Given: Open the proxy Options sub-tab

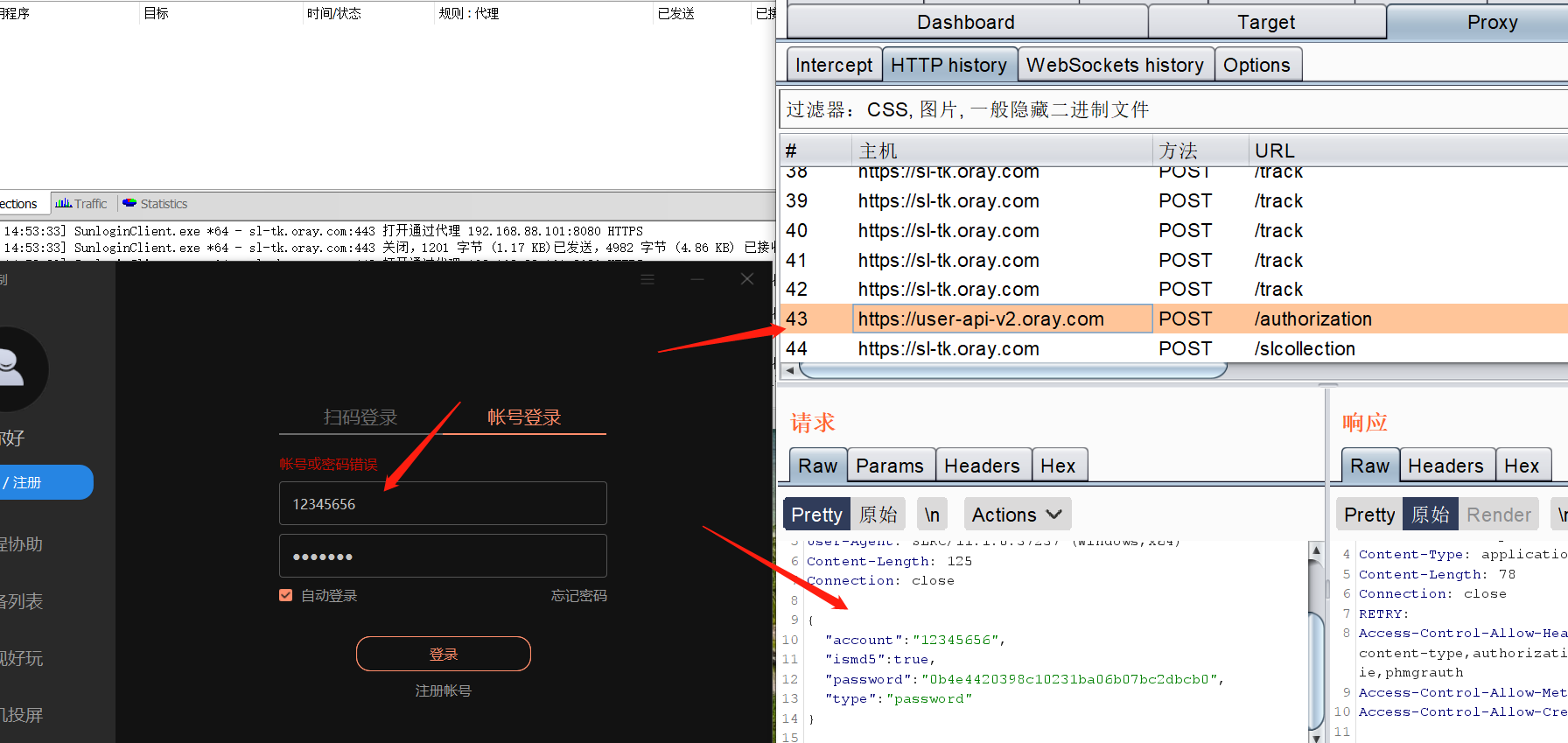Looking at the screenshot, I should click(1256, 65).
